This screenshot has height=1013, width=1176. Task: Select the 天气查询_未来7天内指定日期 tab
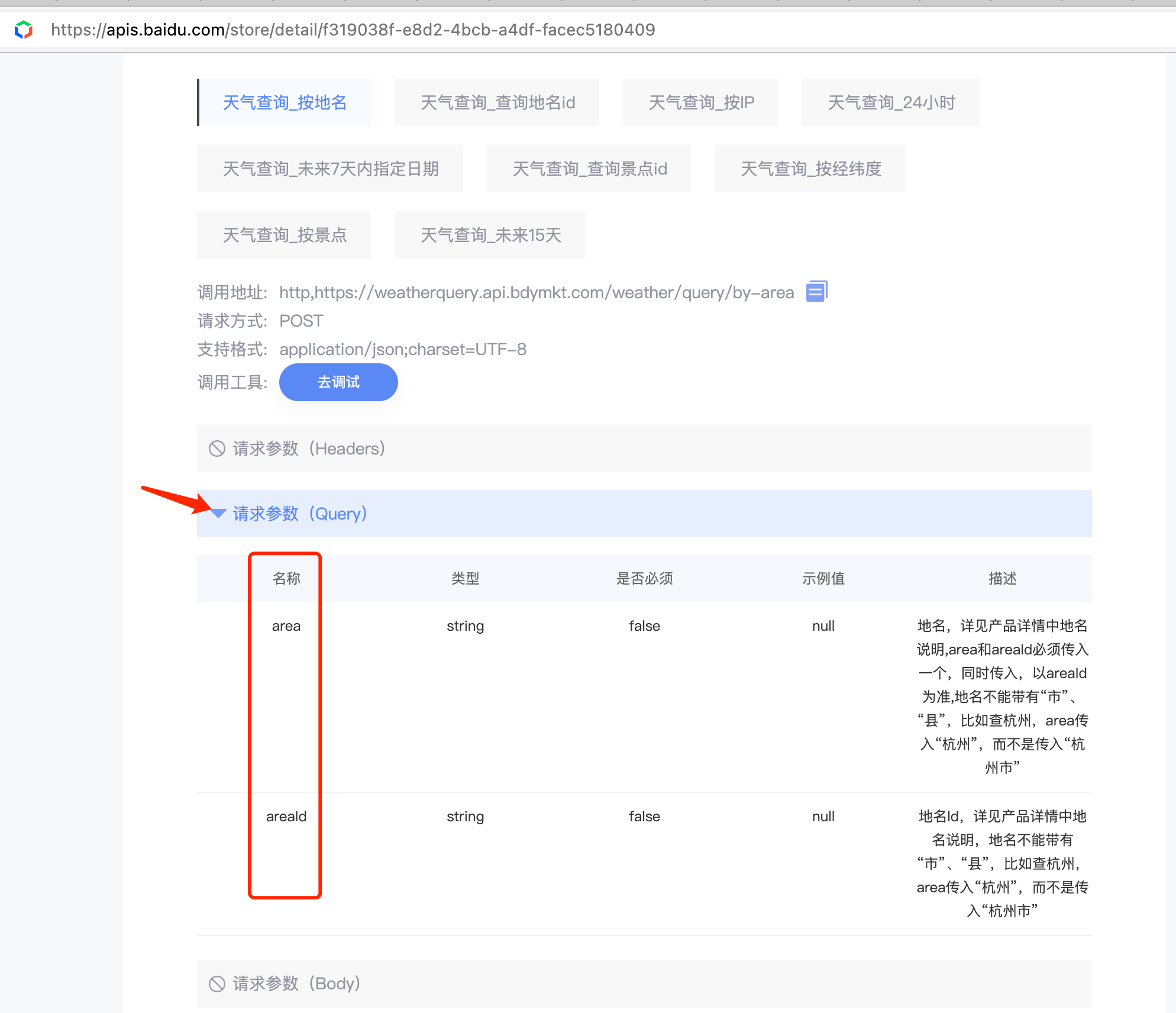tap(330, 169)
